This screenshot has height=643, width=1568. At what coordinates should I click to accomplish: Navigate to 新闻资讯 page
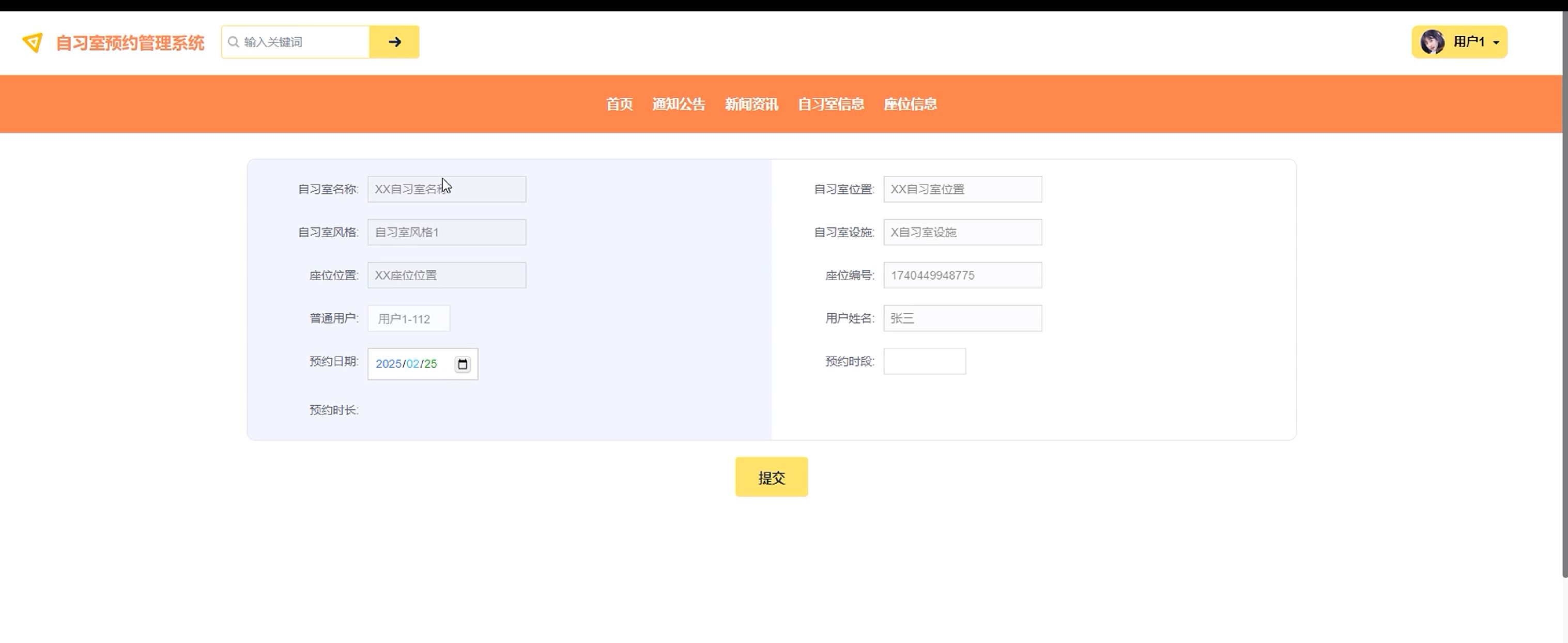click(x=751, y=104)
